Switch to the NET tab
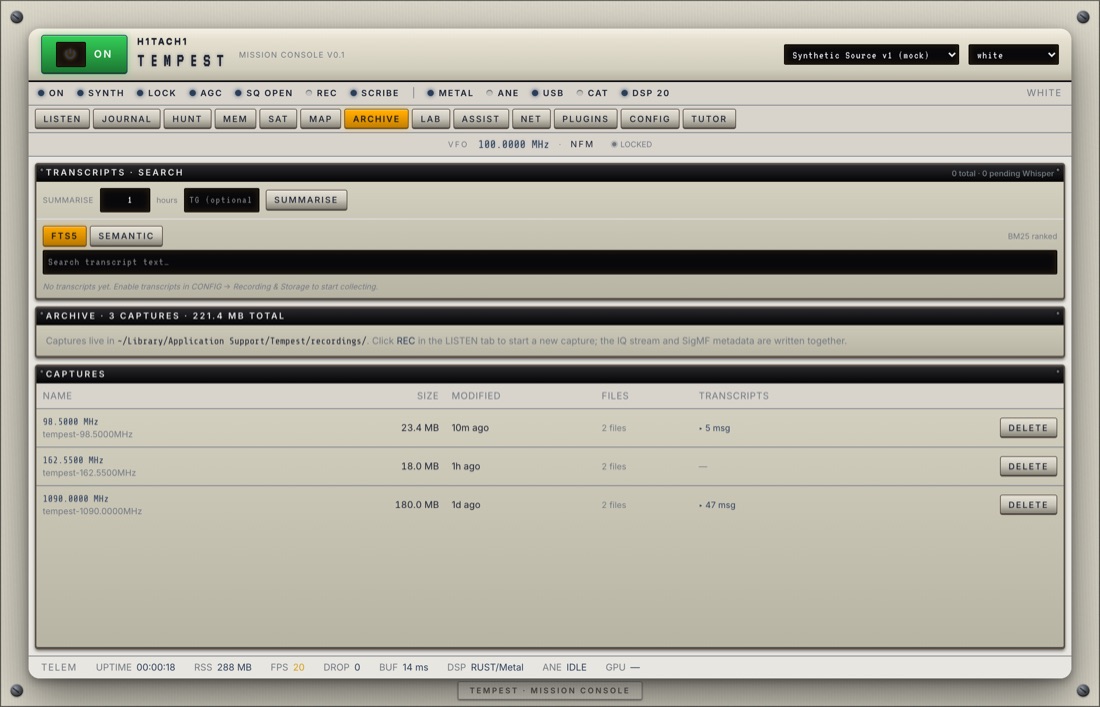 point(531,119)
